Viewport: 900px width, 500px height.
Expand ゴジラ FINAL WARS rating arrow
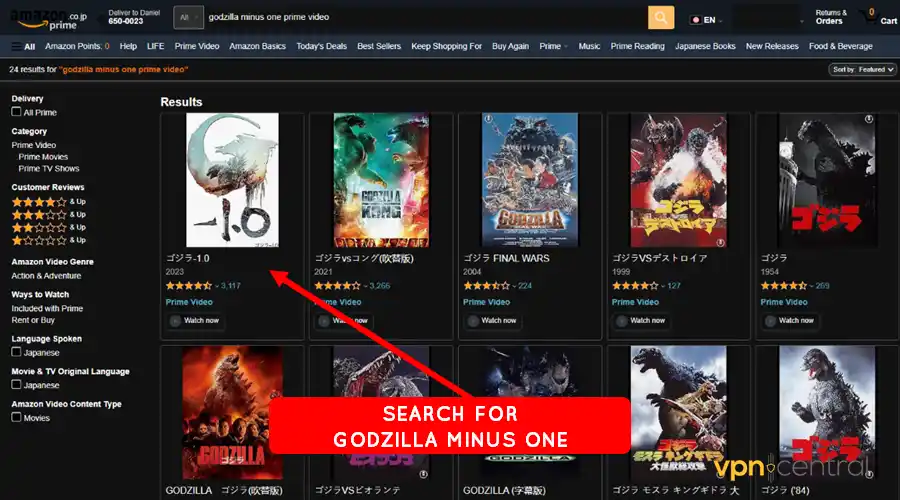pyautogui.click(x=514, y=286)
